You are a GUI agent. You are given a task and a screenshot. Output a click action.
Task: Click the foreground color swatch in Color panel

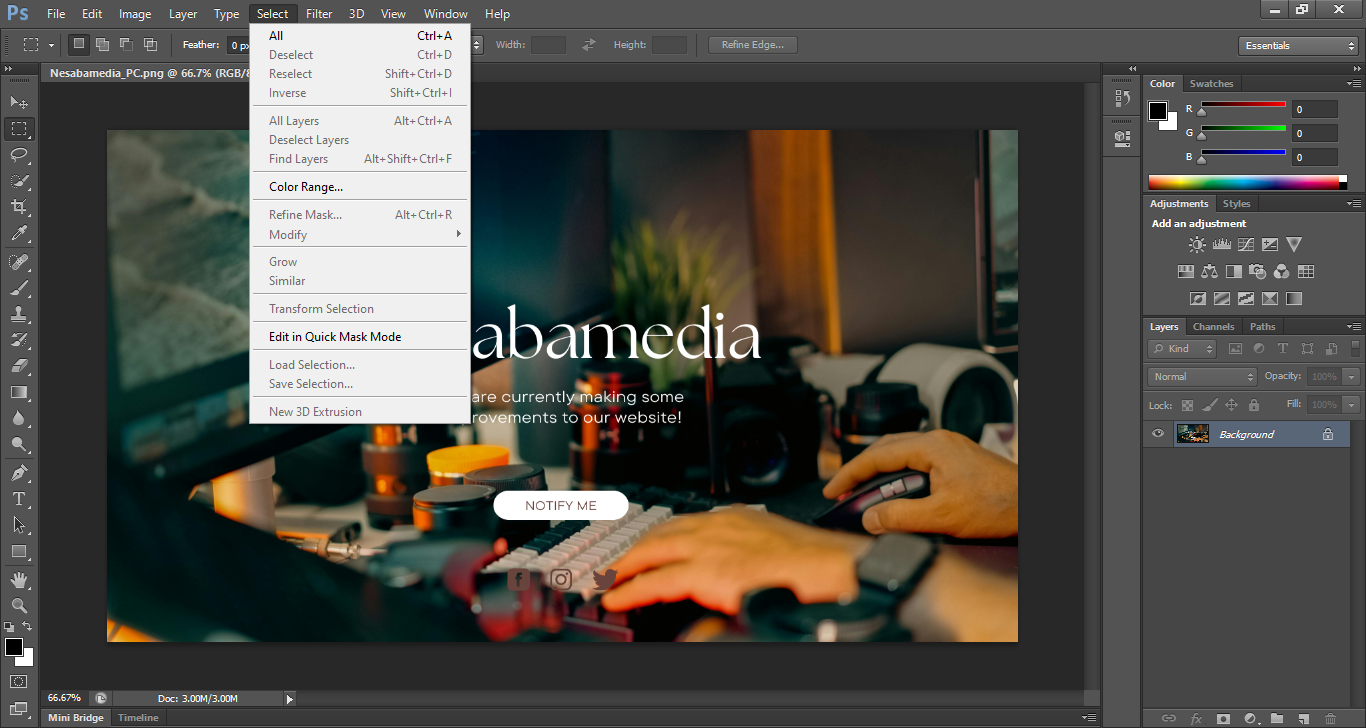pyautogui.click(x=1157, y=111)
